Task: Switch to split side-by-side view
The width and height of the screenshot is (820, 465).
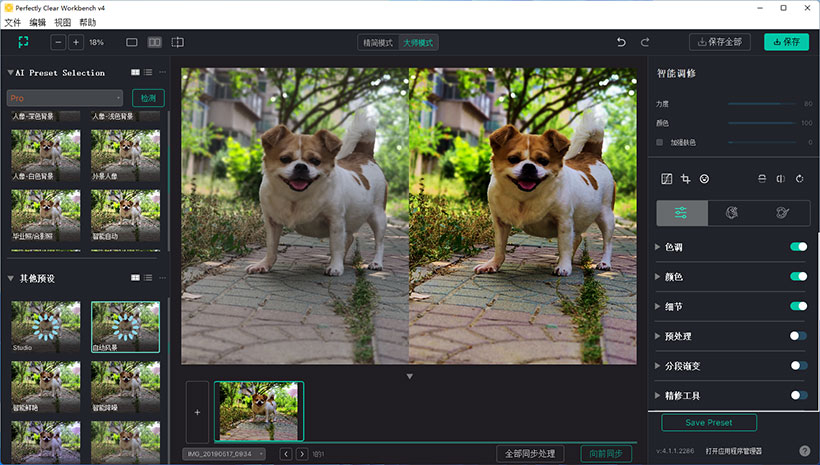Action: 154,42
